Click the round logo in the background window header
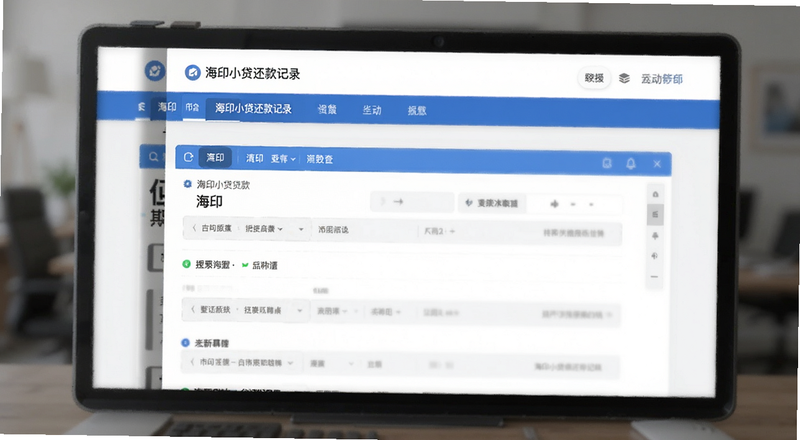Image resolution: width=800 pixels, height=440 pixels. point(155,70)
